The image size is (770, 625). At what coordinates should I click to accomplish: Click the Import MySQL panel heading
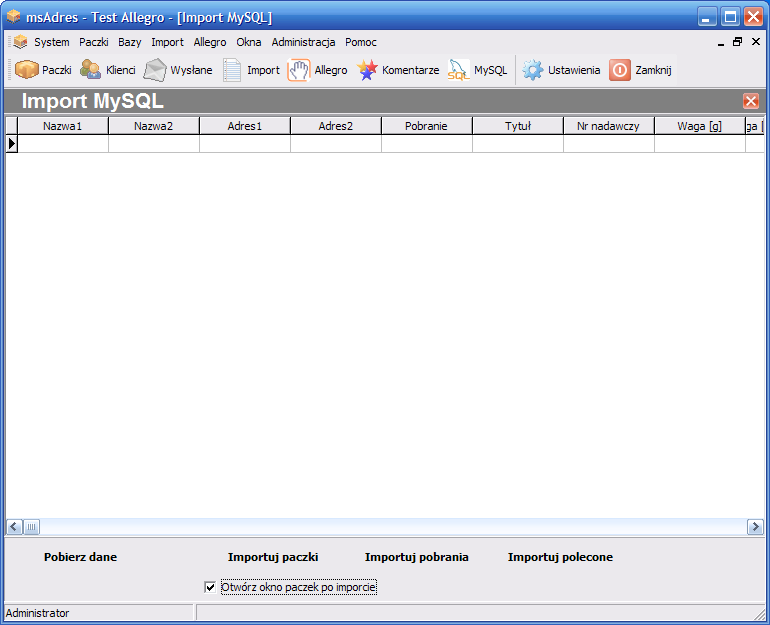point(92,101)
